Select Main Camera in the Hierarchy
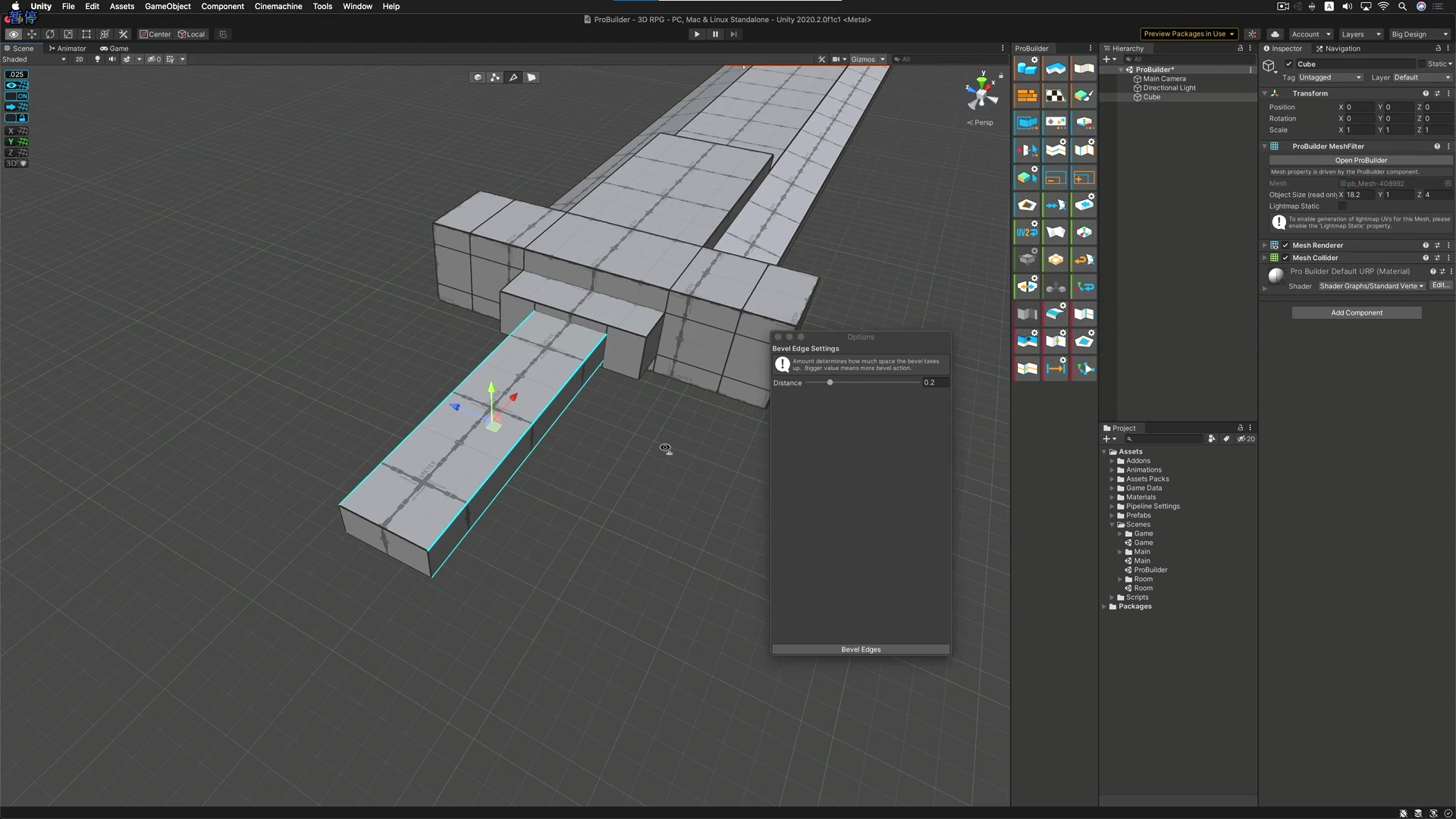 pos(1163,78)
